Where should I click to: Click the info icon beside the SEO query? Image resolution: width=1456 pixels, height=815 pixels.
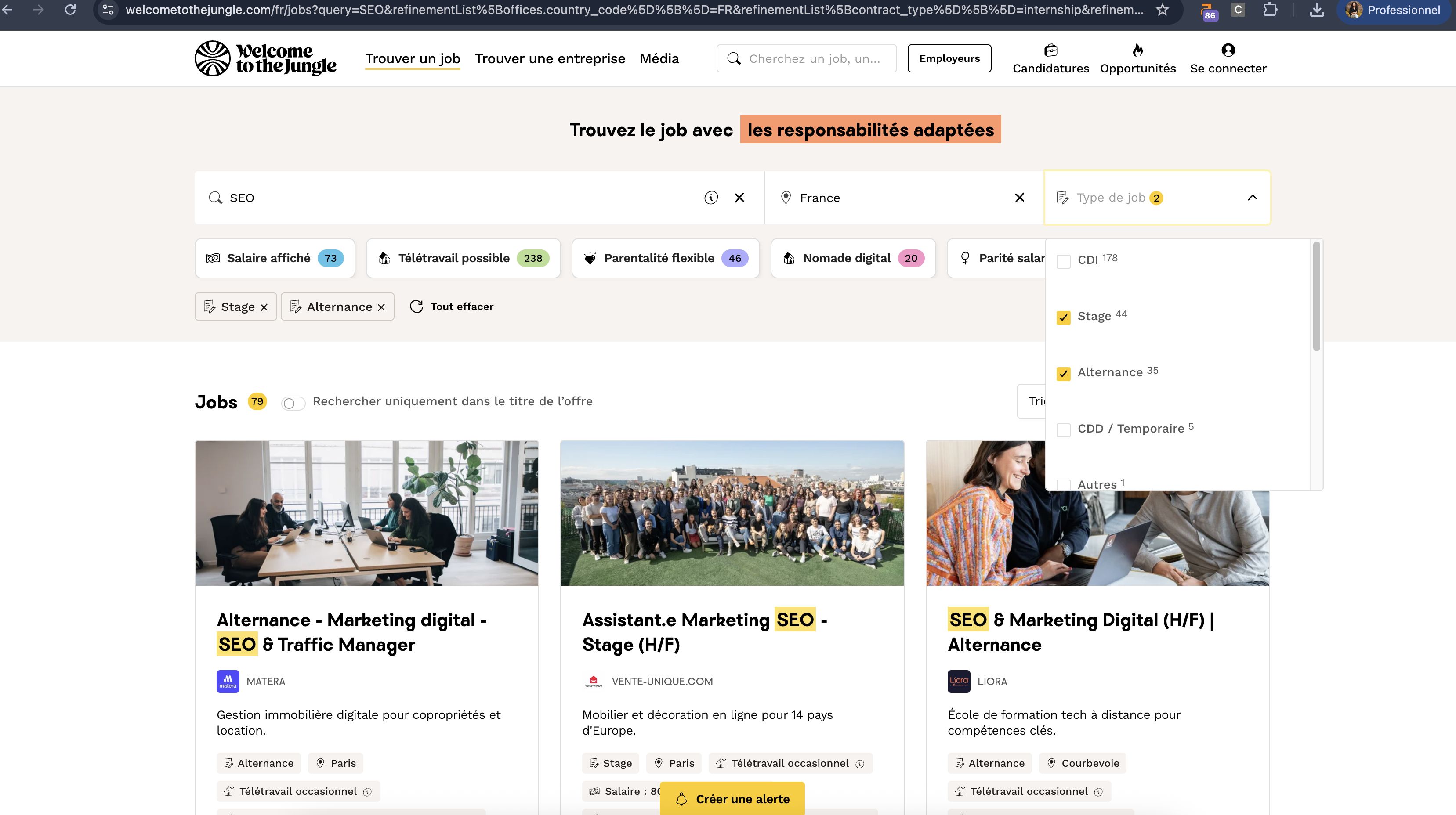[710, 198]
